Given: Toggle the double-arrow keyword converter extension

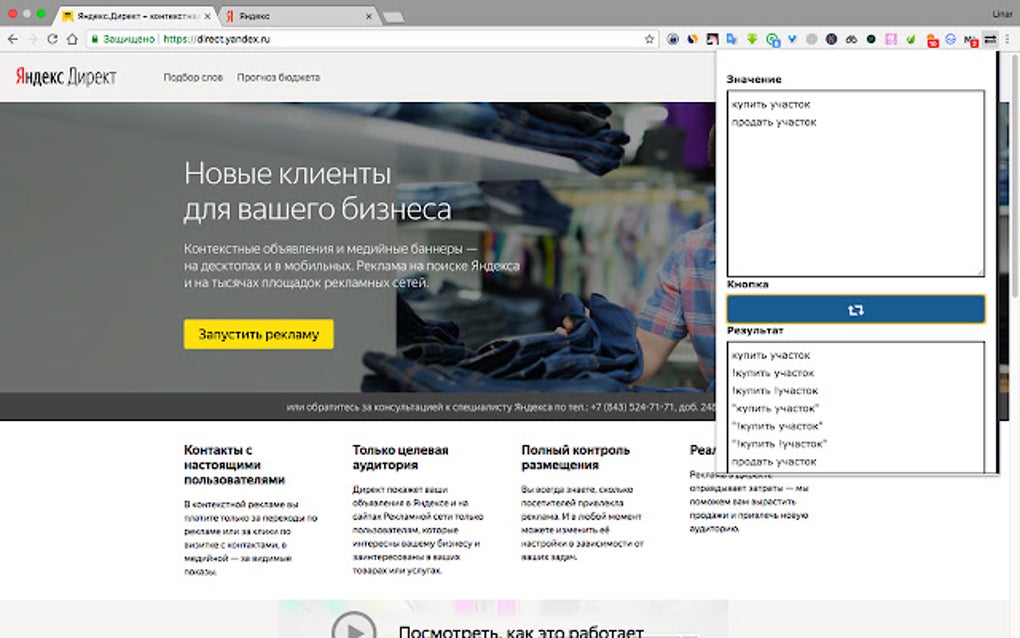Looking at the screenshot, I should pos(990,39).
